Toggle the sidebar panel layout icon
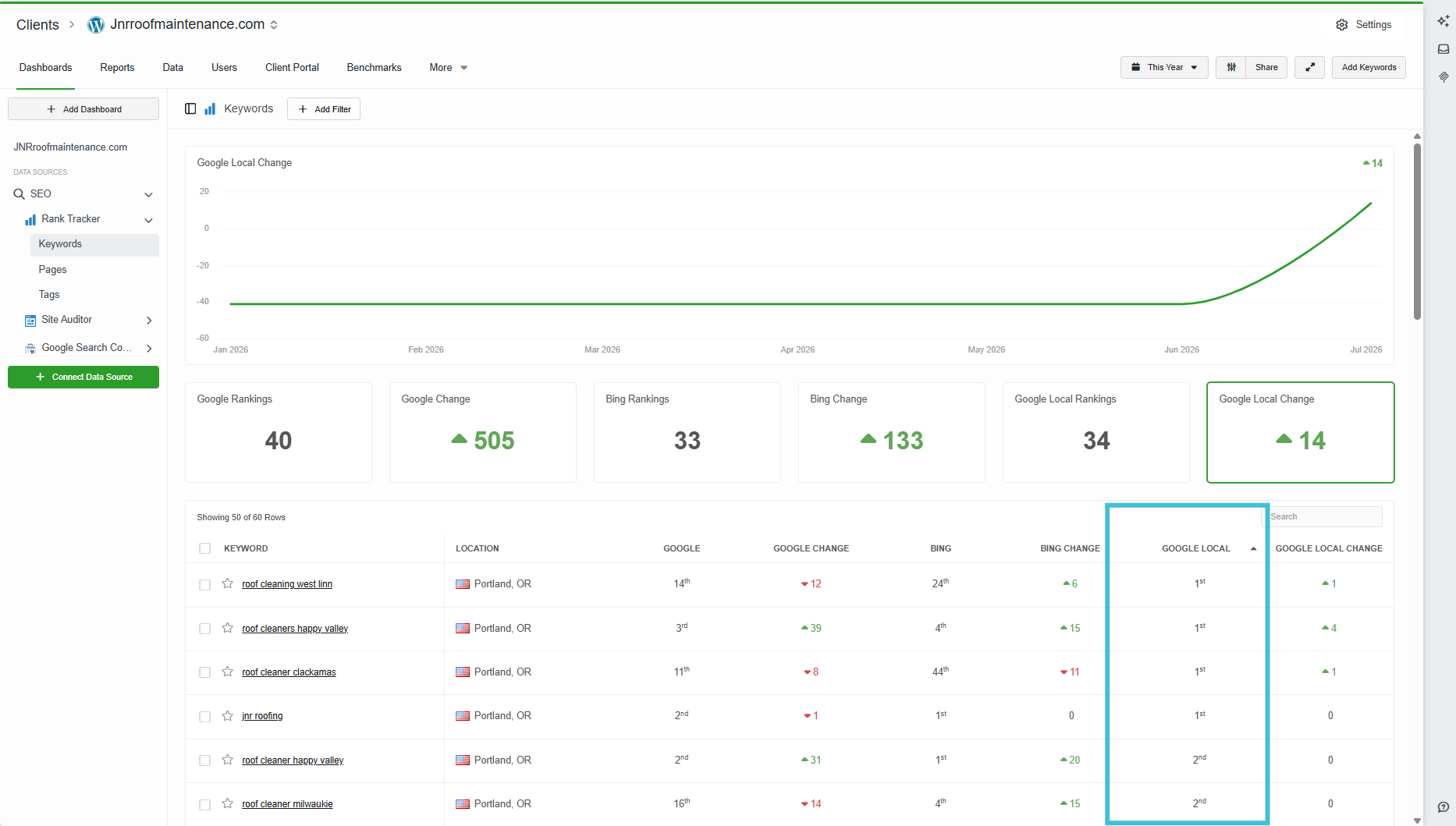The height and width of the screenshot is (826, 1456). pos(190,108)
